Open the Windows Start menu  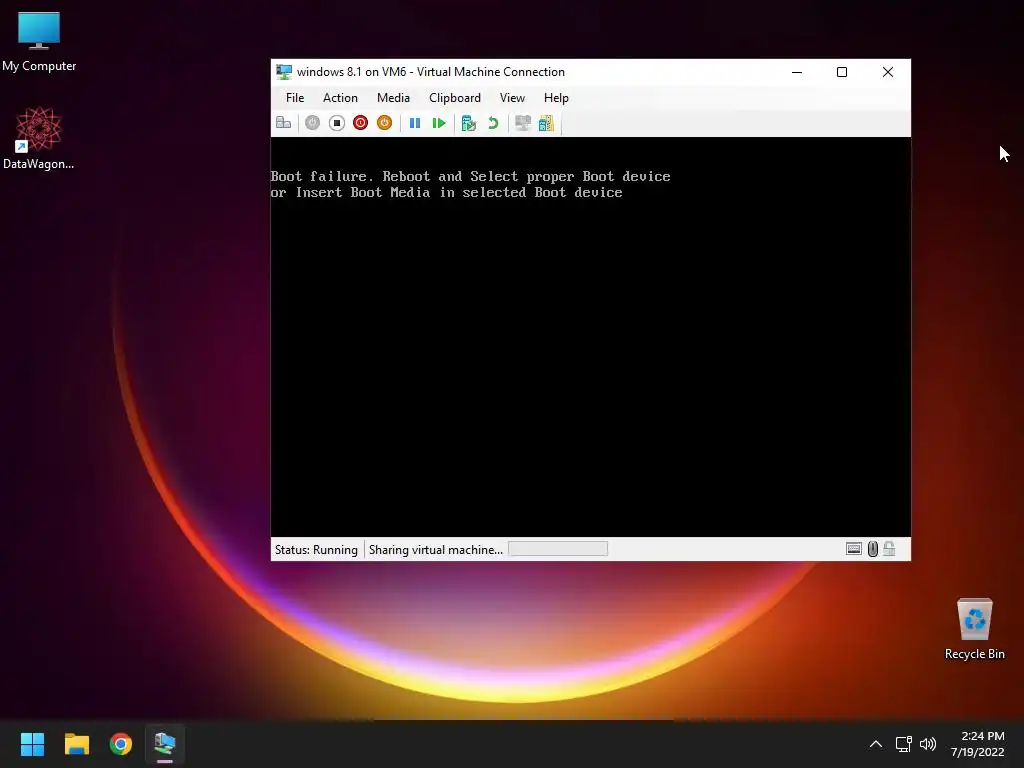32,744
